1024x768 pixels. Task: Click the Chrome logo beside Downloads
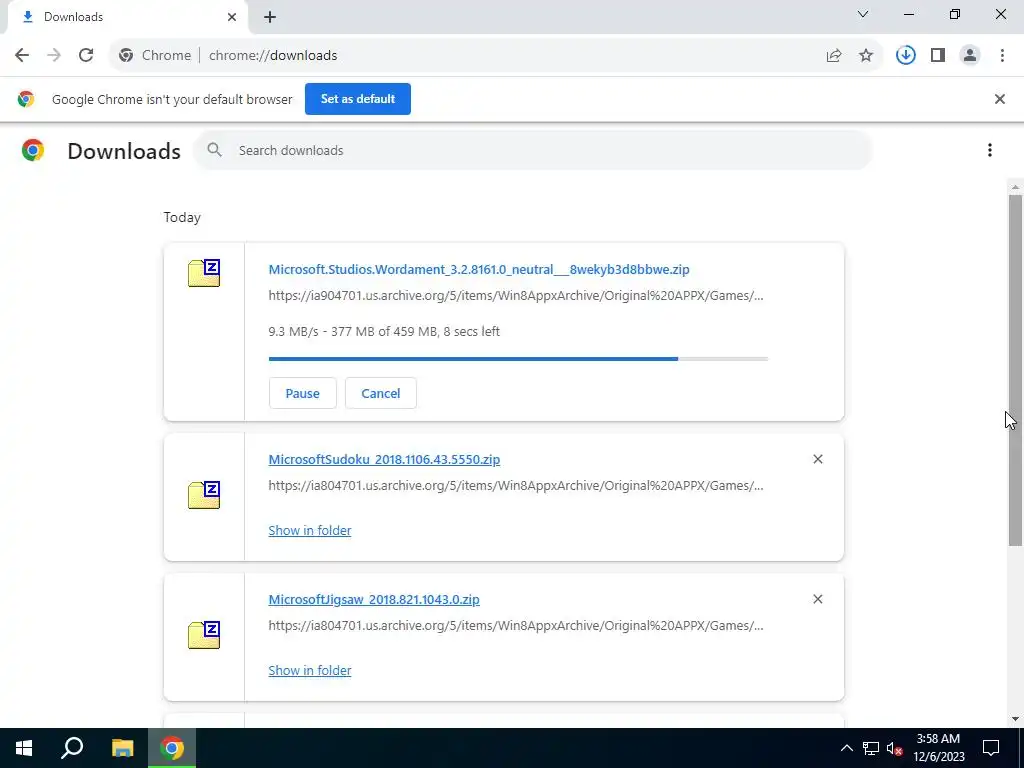coord(33,150)
